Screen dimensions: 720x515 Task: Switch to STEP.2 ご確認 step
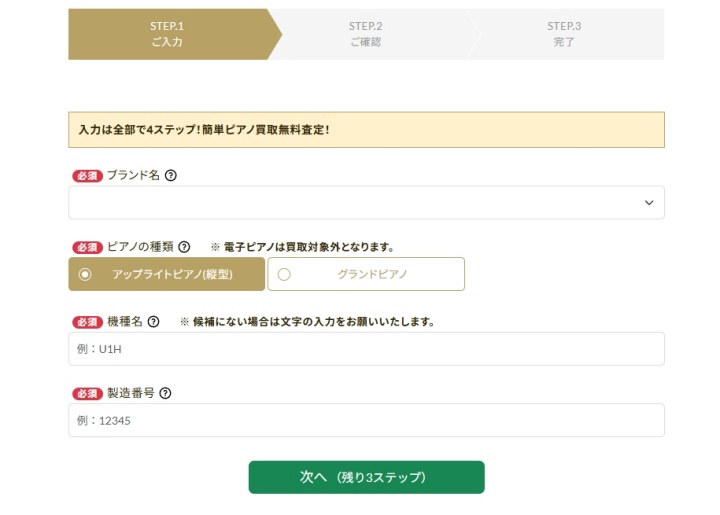[x=366, y=34]
